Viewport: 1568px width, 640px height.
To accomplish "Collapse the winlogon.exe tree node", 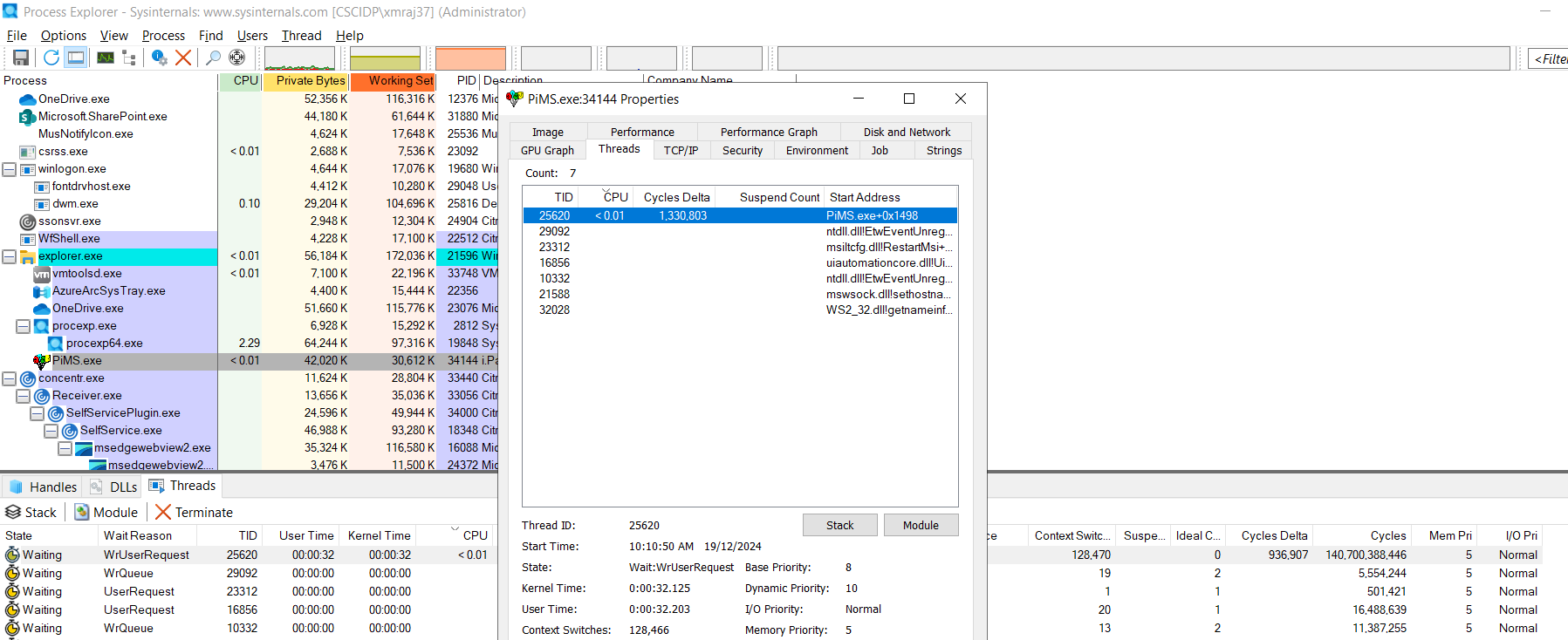I will click(9, 169).
